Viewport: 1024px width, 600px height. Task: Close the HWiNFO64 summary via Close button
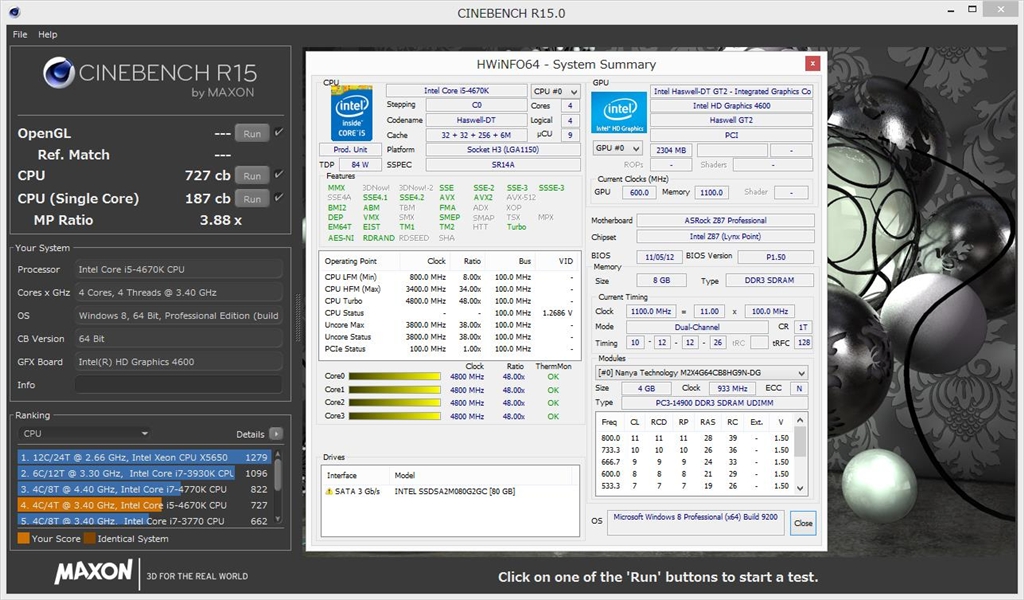[803, 523]
